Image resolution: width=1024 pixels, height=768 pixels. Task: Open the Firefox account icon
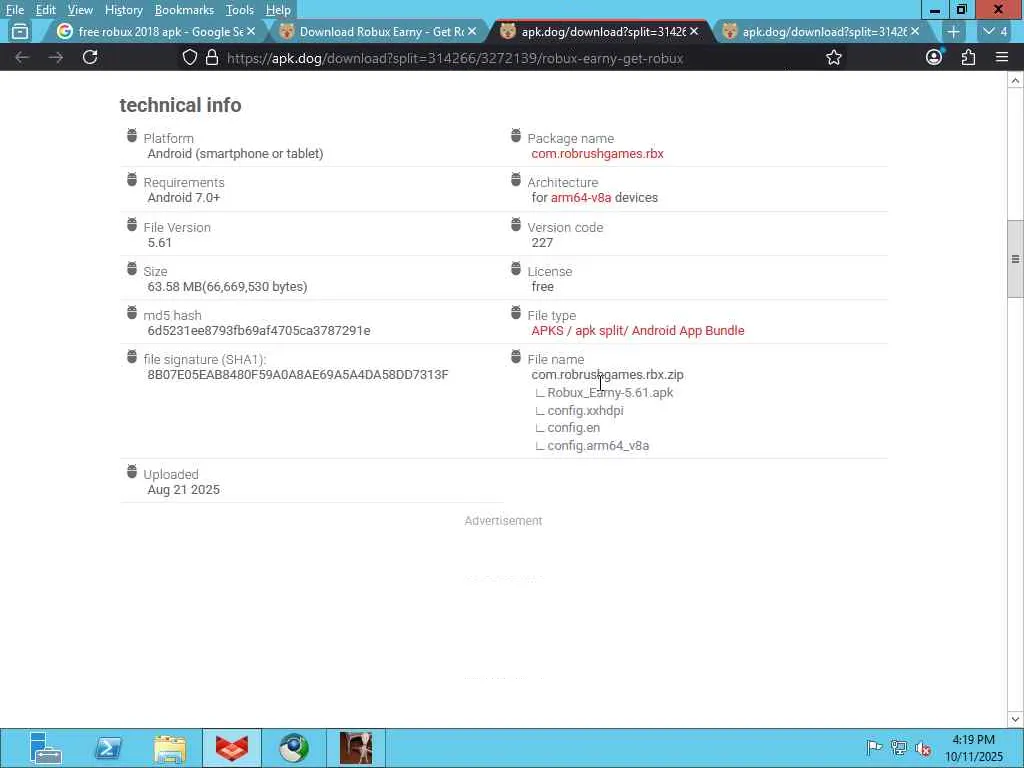pyautogui.click(x=934, y=57)
